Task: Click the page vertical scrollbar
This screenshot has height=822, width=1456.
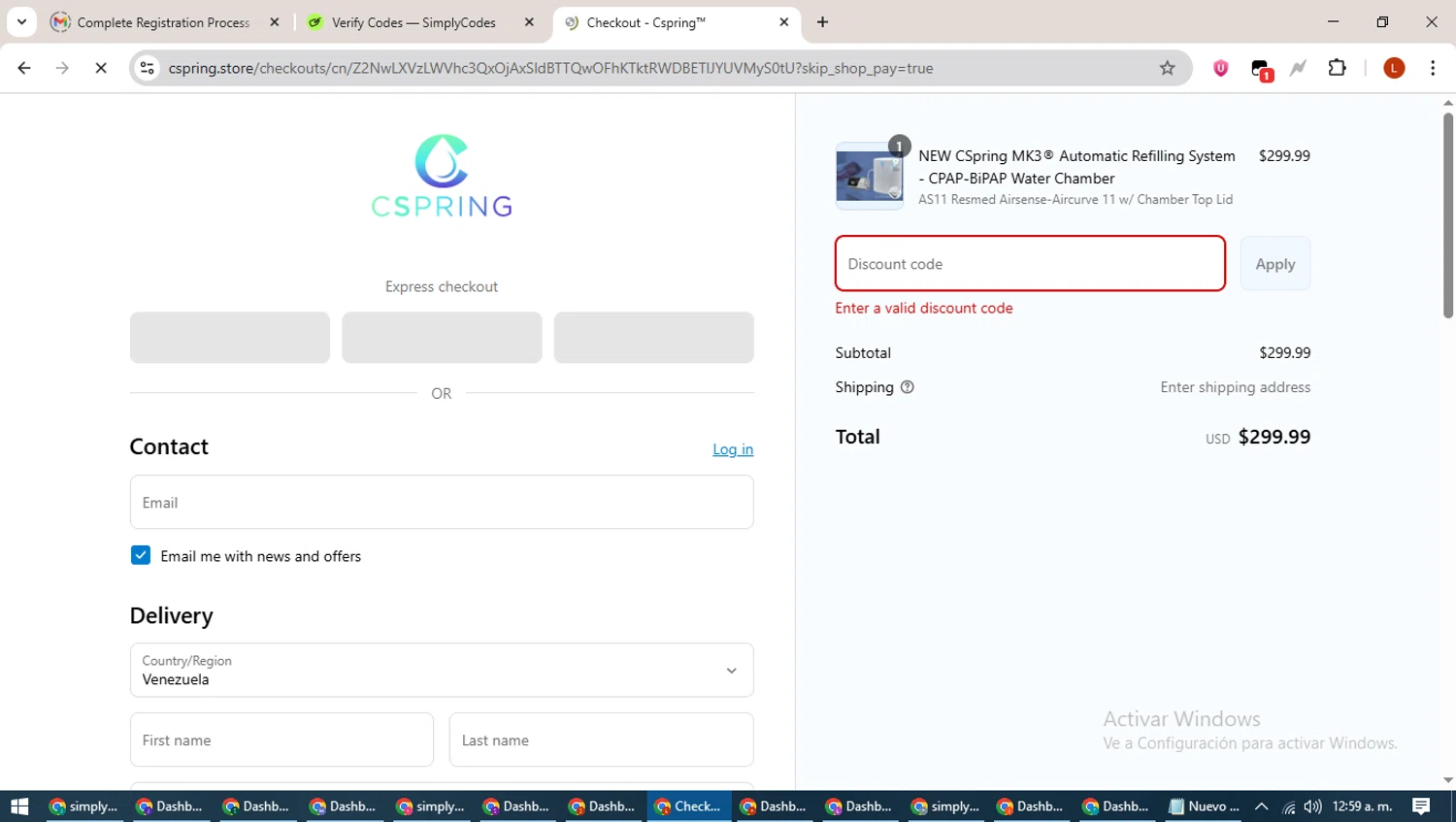Action: pos(1447,214)
